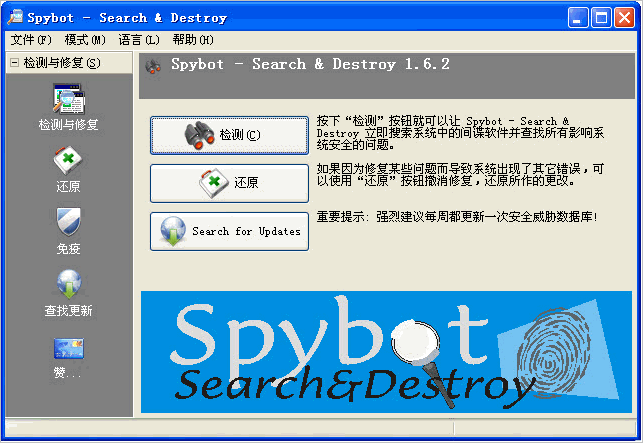Minimize the Spybot window
This screenshot has width=643, height=443.
tap(578, 18)
